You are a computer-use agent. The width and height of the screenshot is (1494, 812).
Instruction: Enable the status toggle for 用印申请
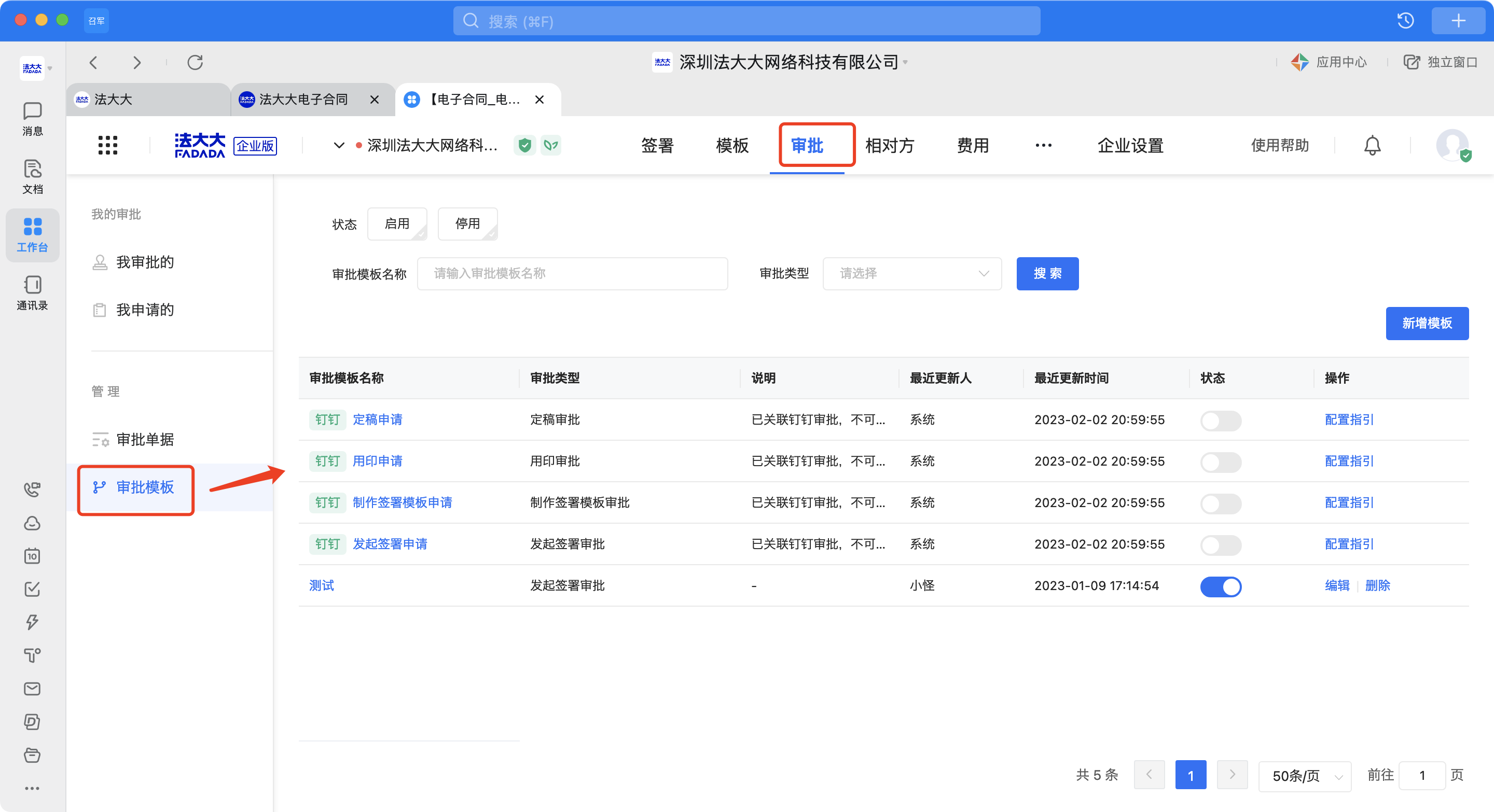coord(1221,462)
